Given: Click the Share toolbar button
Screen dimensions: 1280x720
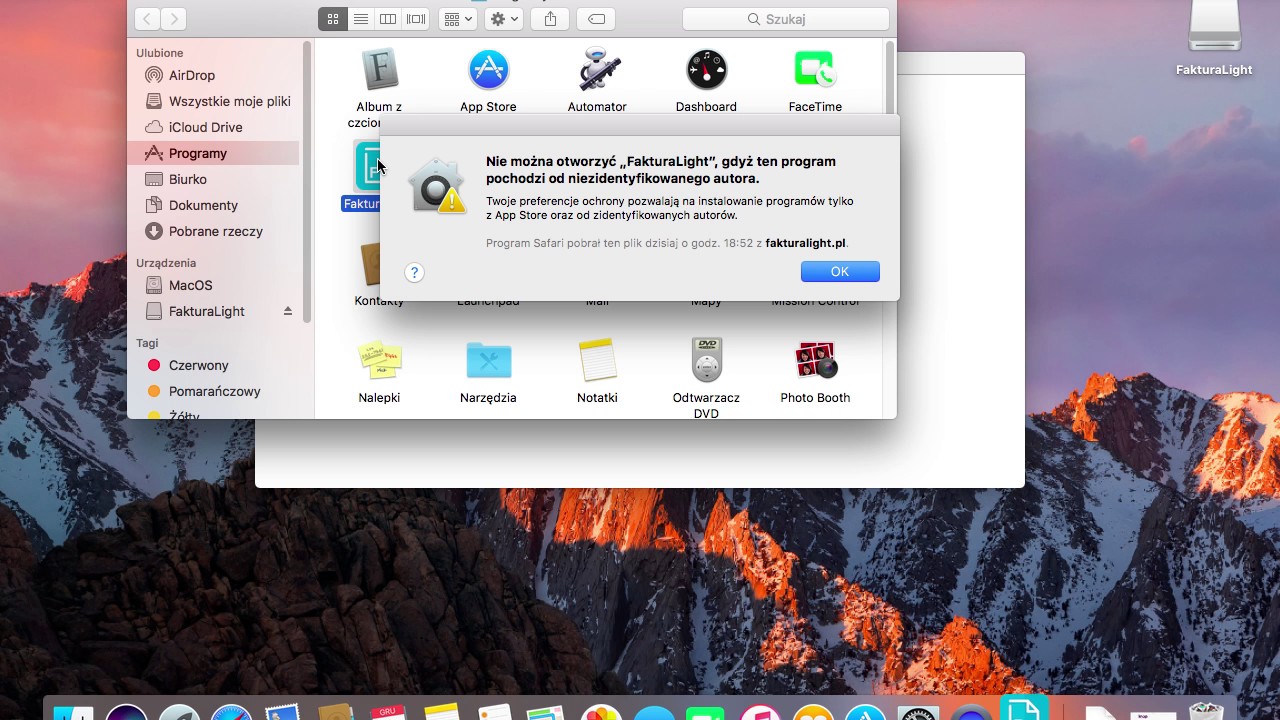Looking at the screenshot, I should pyautogui.click(x=550, y=19).
